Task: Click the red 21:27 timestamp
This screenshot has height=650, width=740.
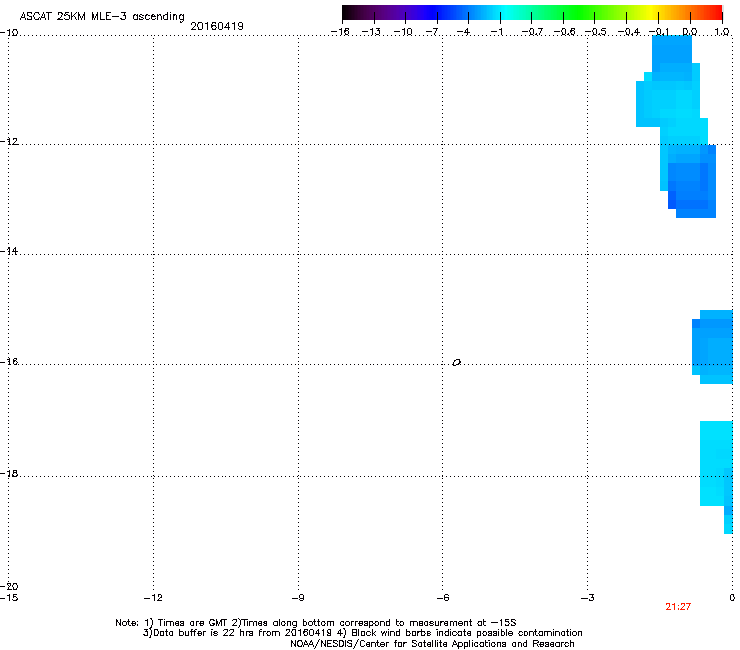Action: click(678, 607)
